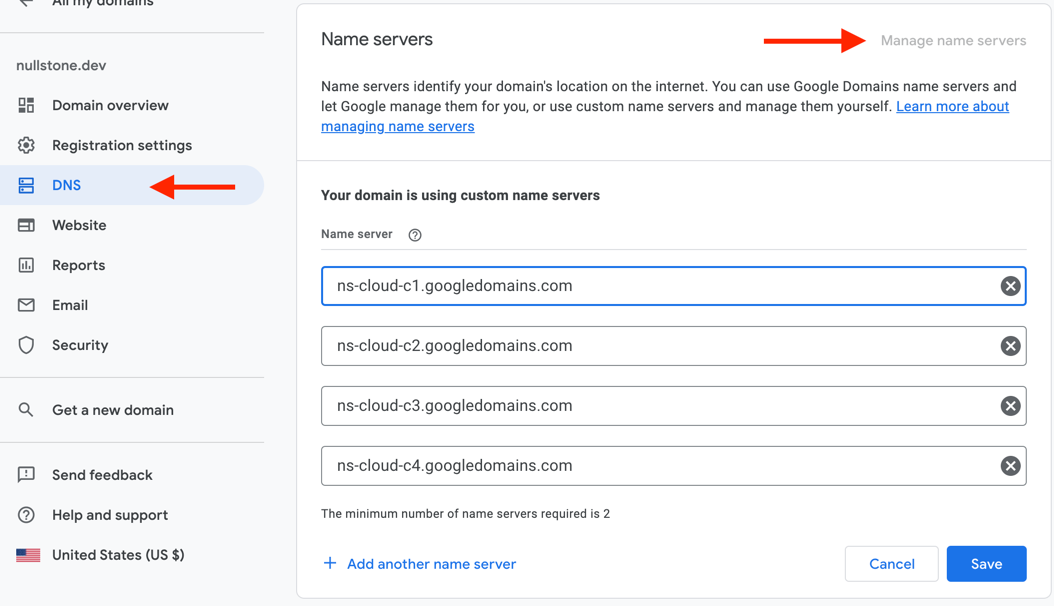Image resolution: width=1054 pixels, height=606 pixels.
Task: Add another name server
Action: (x=418, y=563)
